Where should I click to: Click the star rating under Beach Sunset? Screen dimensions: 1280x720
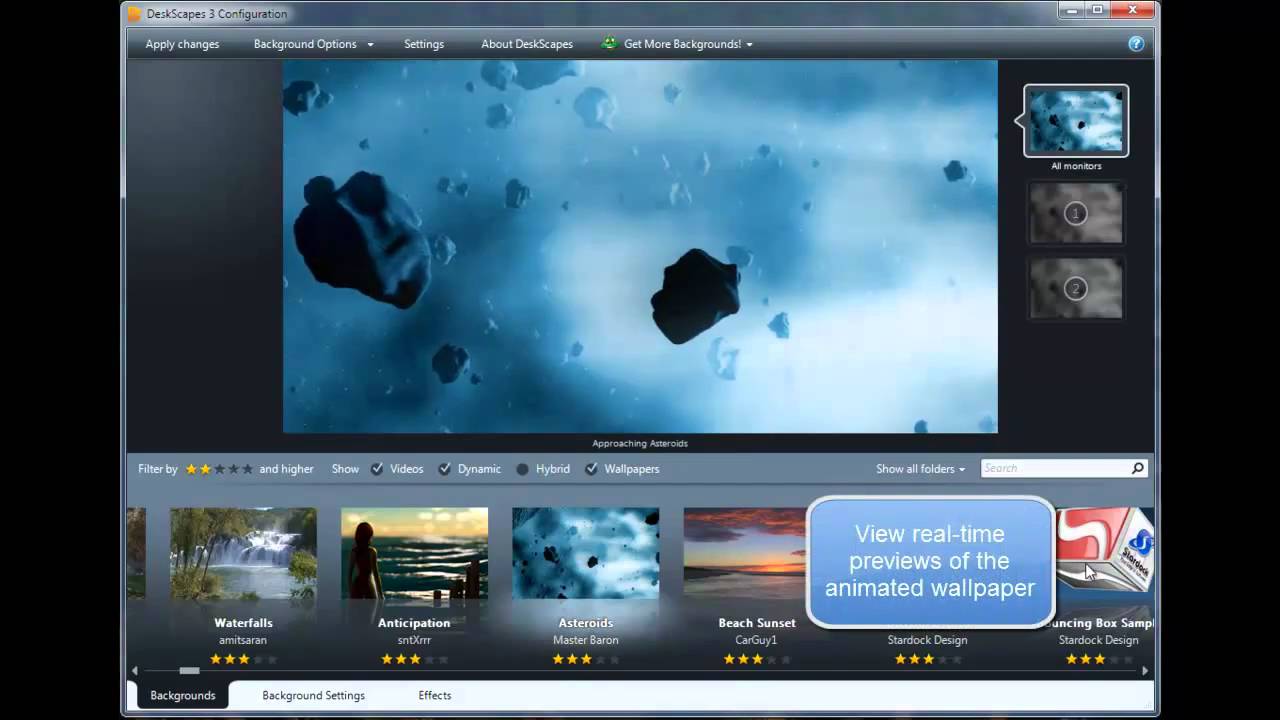pyautogui.click(x=757, y=659)
